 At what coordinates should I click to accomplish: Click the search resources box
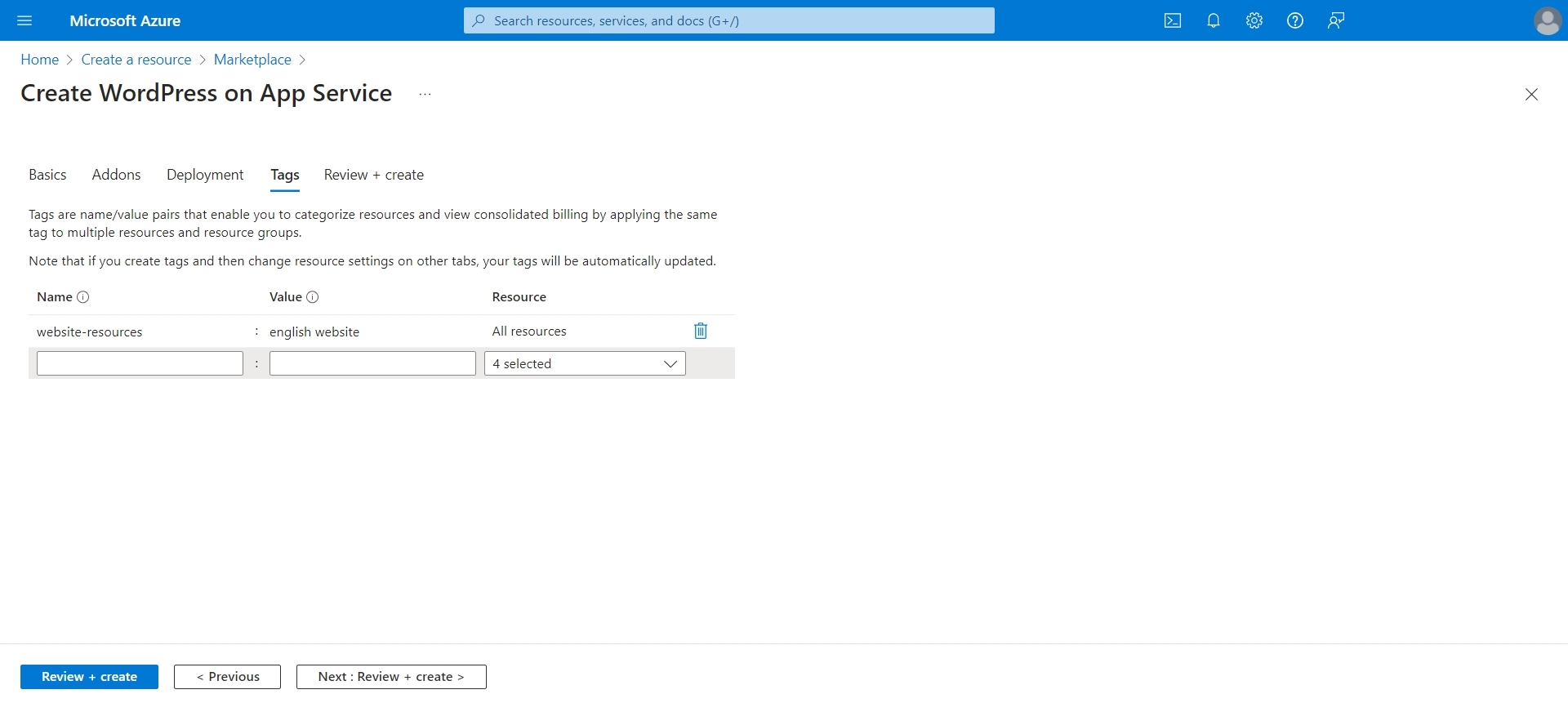tap(728, 20)
